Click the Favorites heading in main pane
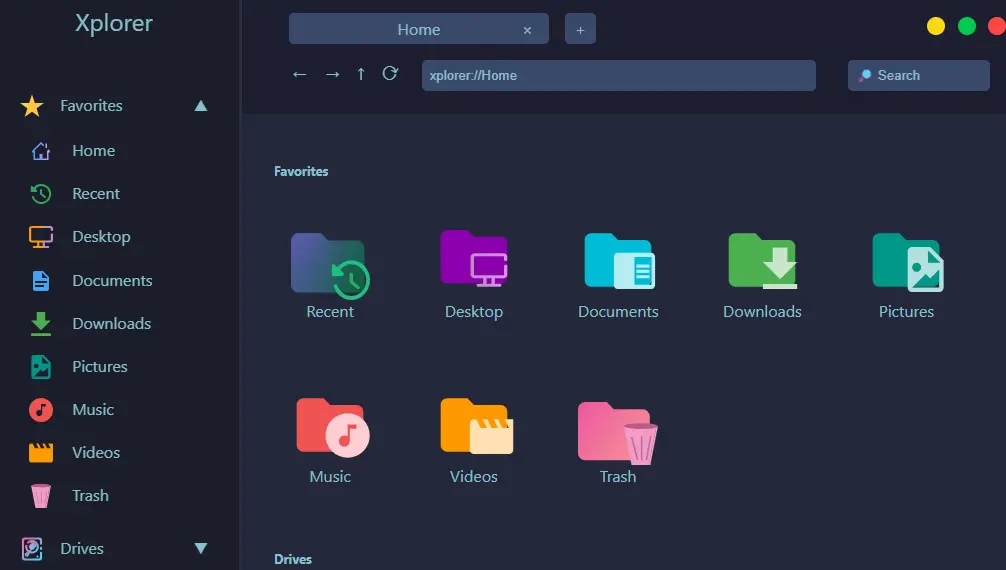1006x570 pixels. click(x=301, y=171)
